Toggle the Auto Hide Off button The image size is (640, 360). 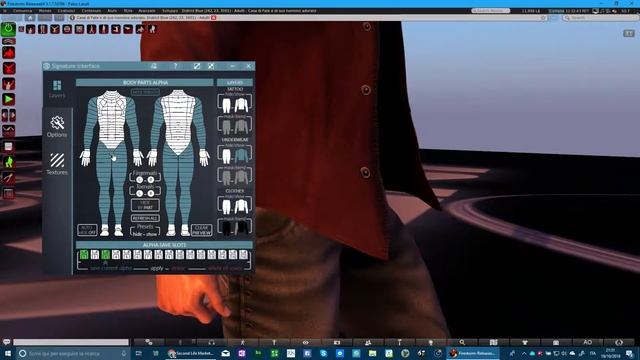click(x=87, y=230)
